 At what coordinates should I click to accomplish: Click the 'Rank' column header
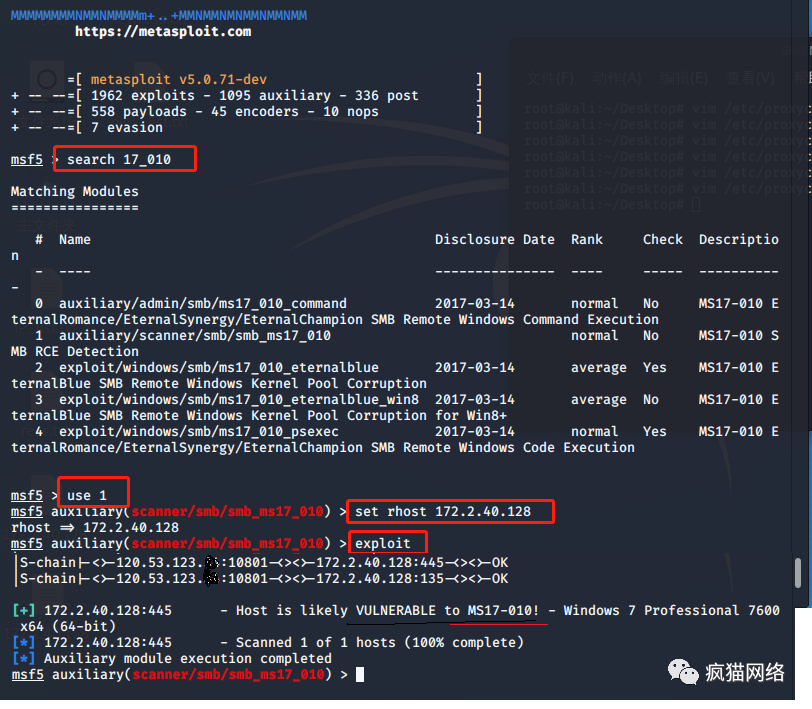587,239
